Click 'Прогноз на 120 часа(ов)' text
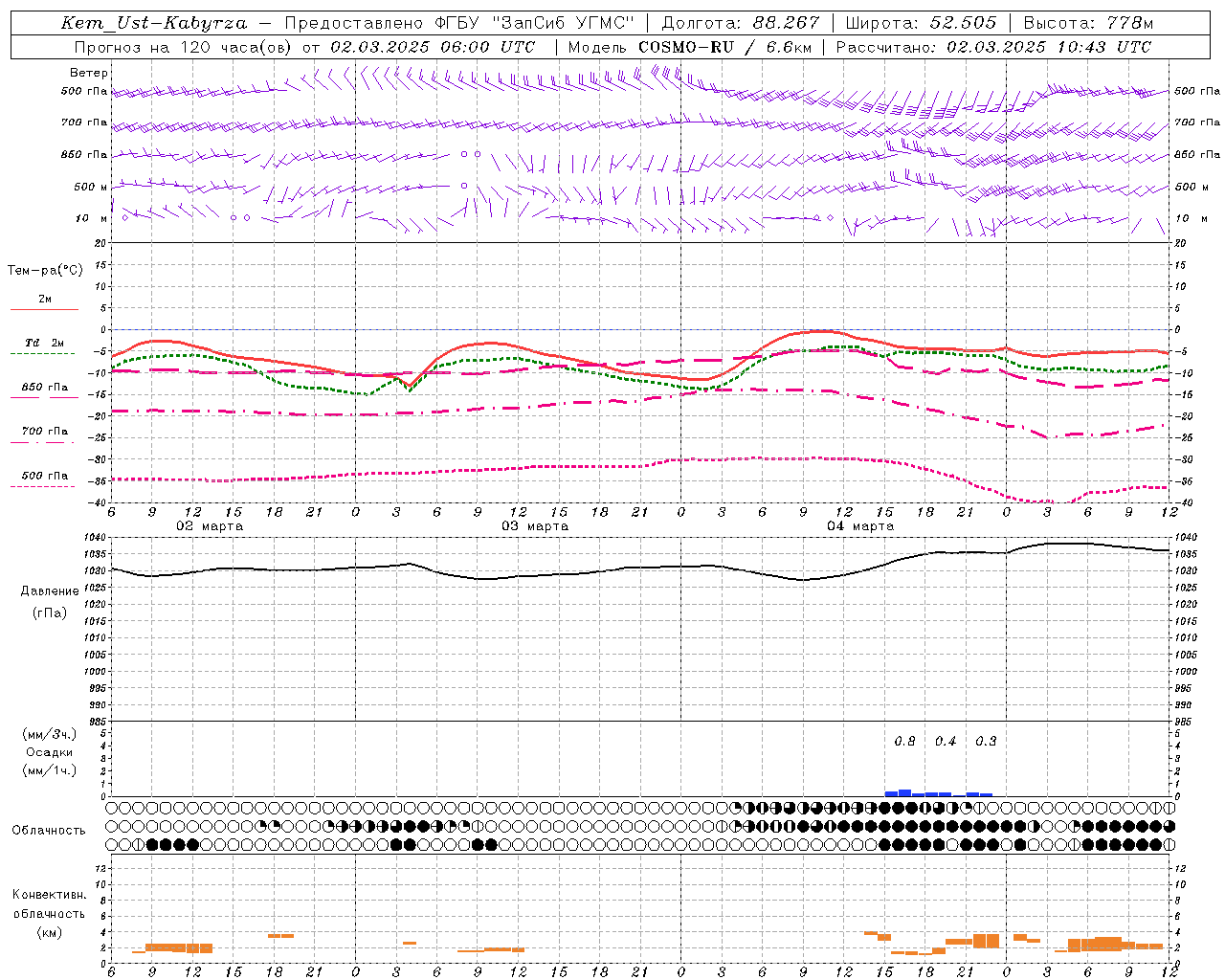 tap(184, 47)
